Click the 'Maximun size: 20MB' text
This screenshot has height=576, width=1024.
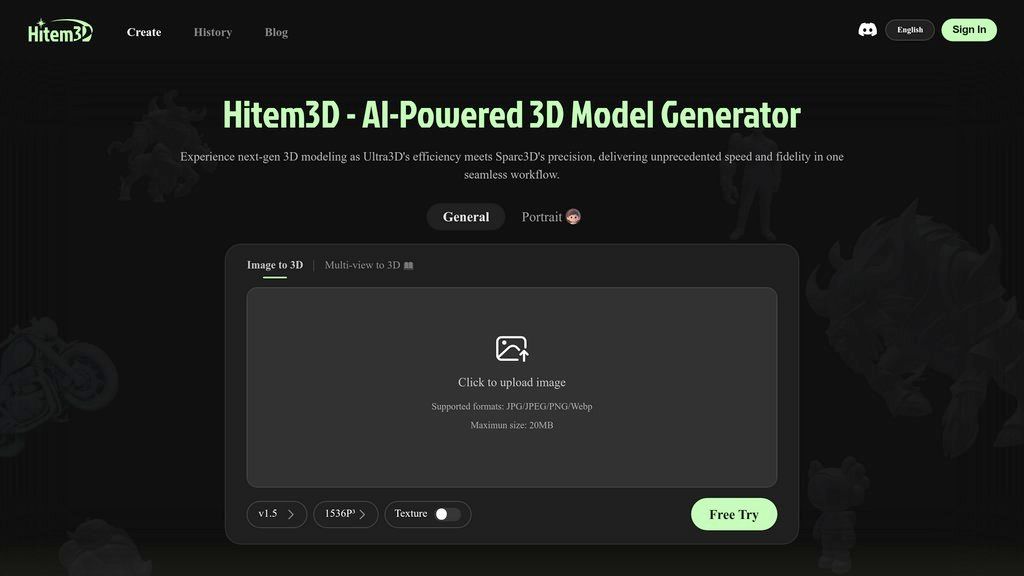tap(512, 425)
